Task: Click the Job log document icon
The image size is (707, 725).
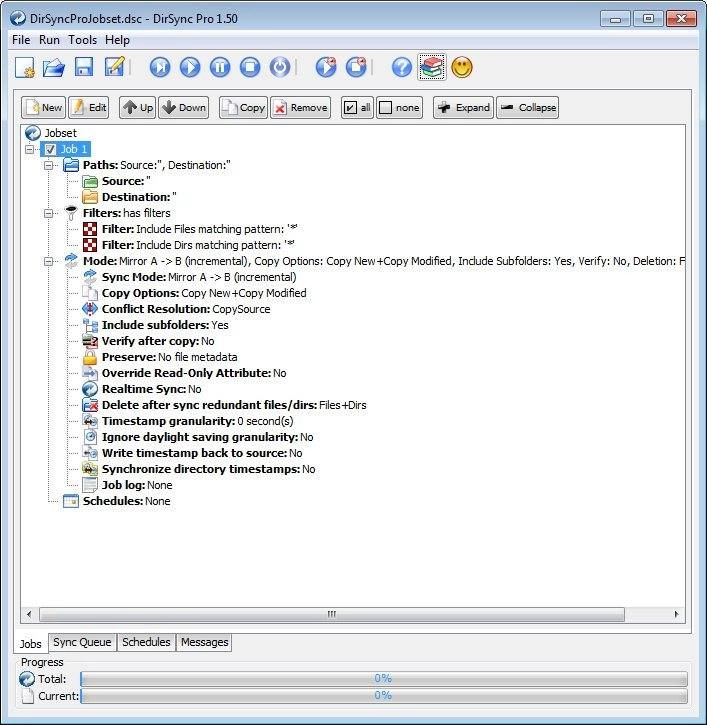Action: pyautogui.click(x=90, y=485)
